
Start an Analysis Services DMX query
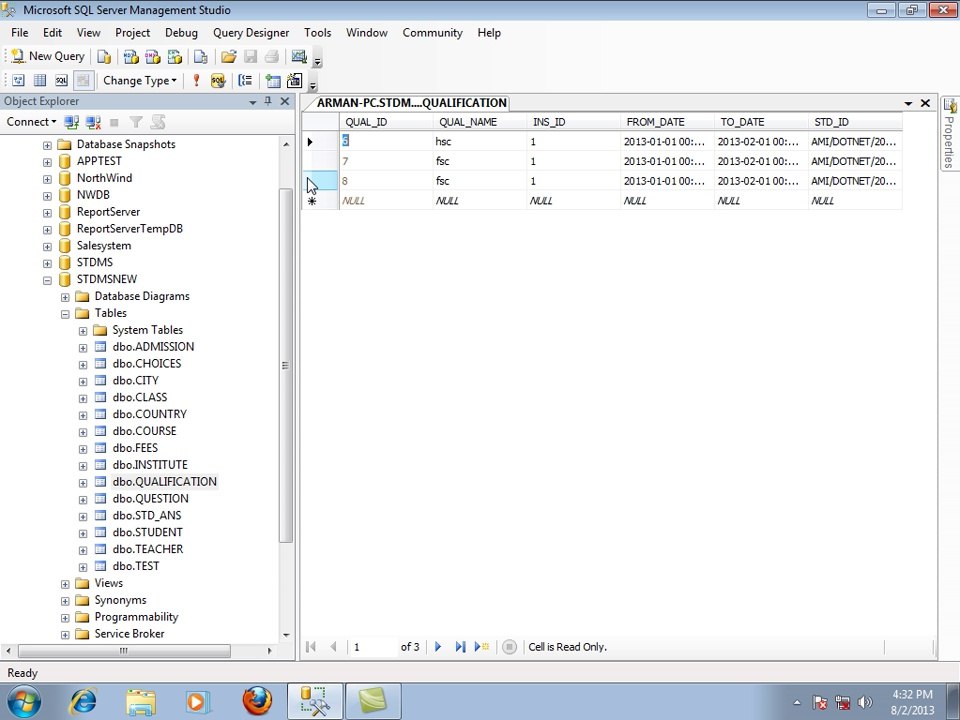click(152, 56)
